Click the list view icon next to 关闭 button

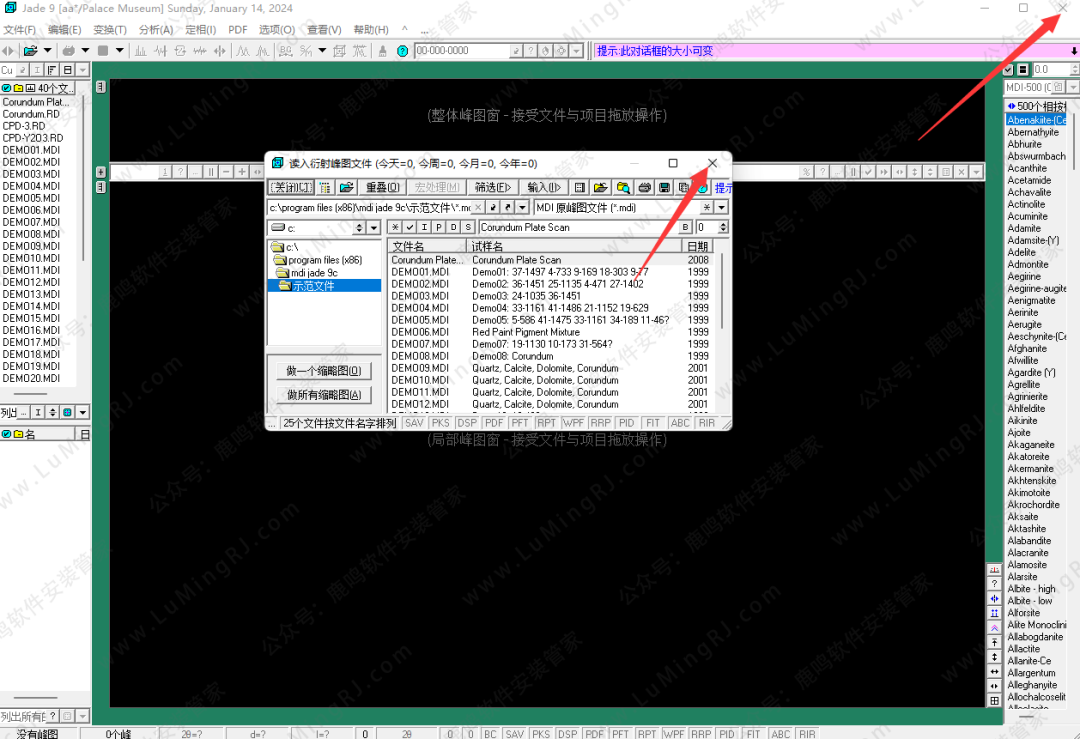pos(325,187)
